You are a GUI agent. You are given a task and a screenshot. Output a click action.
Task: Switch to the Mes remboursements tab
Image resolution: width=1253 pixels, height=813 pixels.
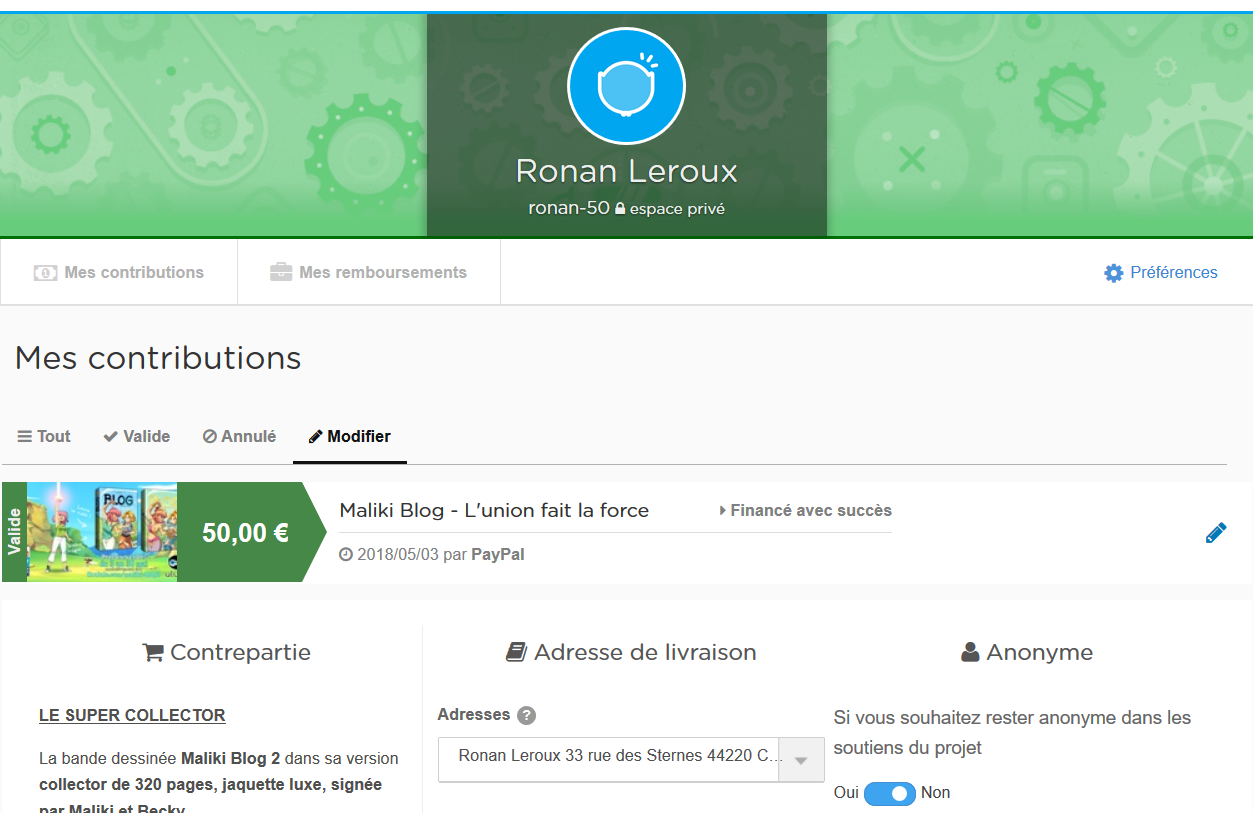[x=369, y=272]
